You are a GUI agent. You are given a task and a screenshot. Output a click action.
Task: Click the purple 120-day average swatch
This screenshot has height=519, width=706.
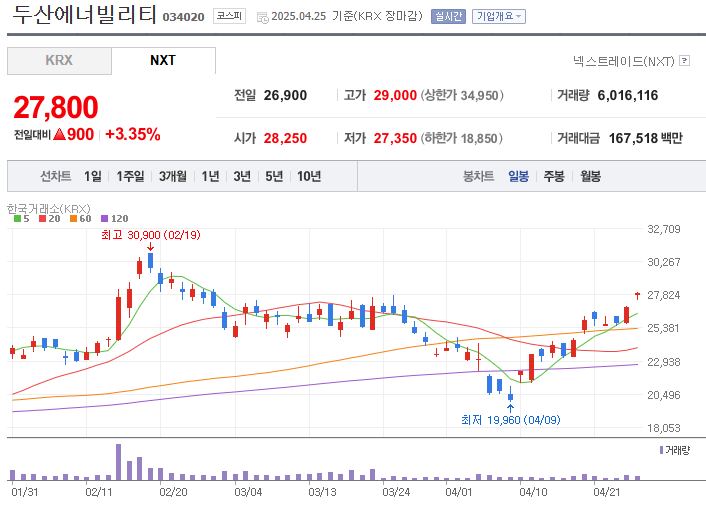(104, 219)
